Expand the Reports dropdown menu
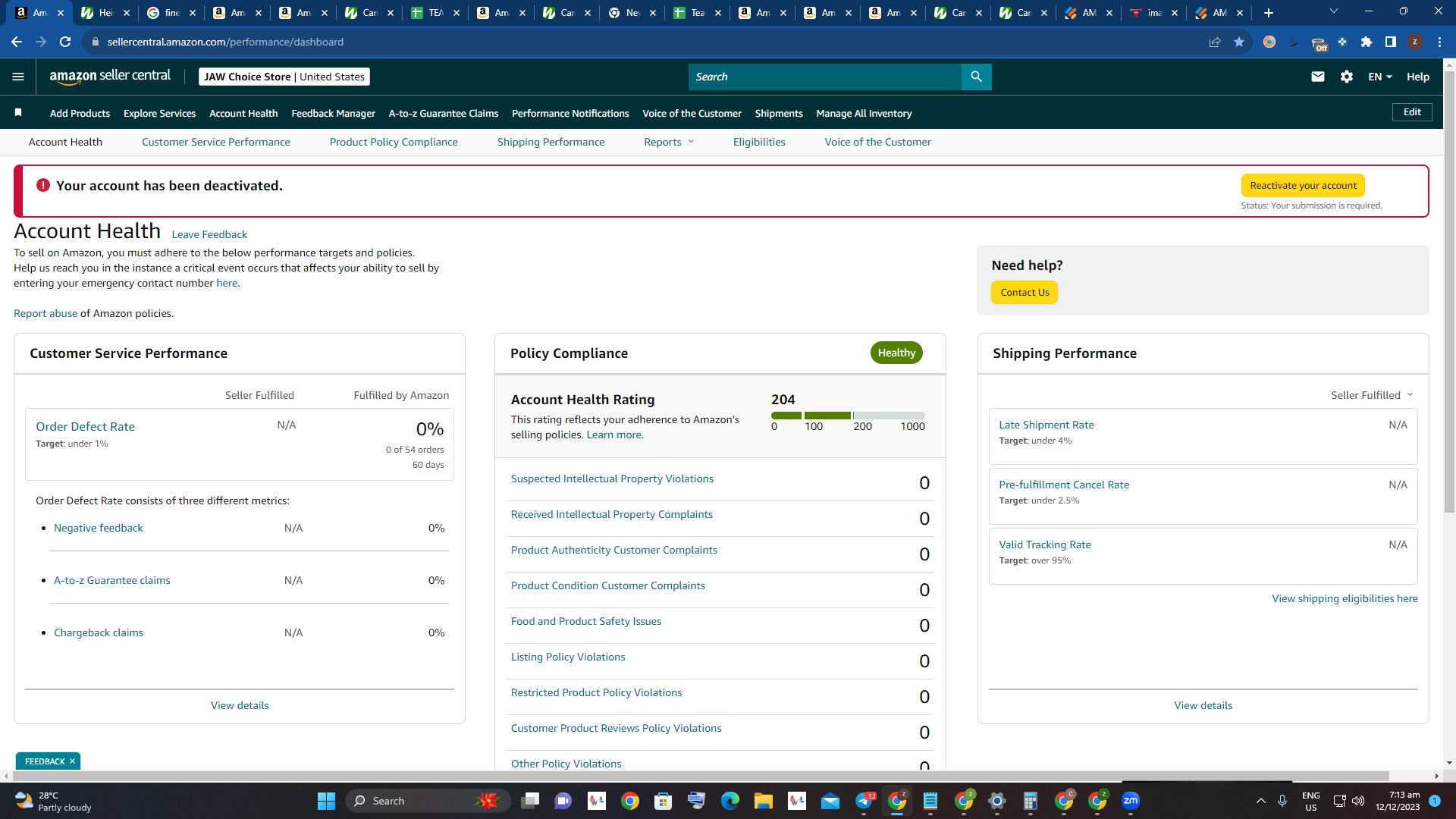This screenshot has width=1456, height=819. 669,142
